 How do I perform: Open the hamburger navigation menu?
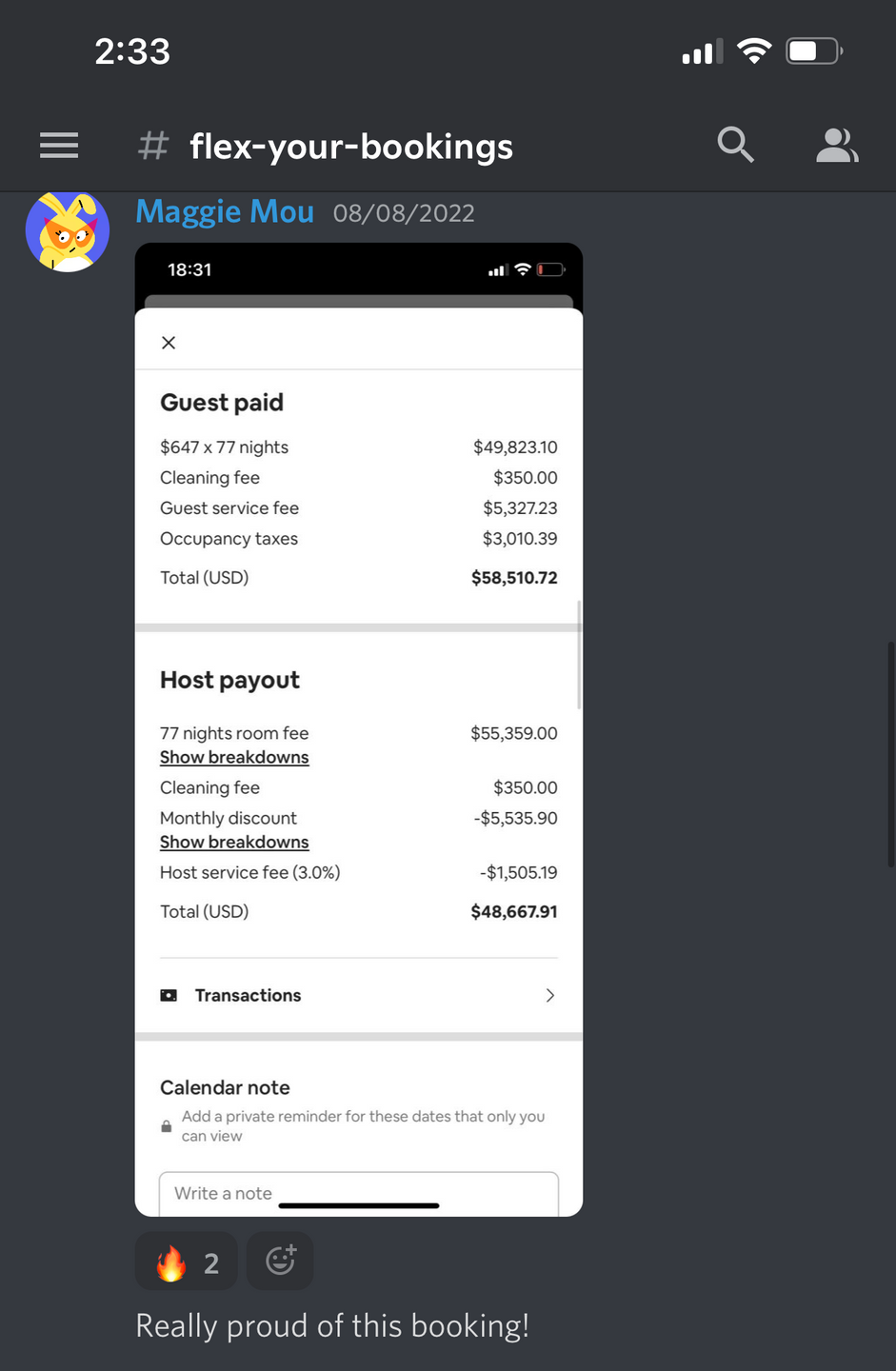click(59, 146)
